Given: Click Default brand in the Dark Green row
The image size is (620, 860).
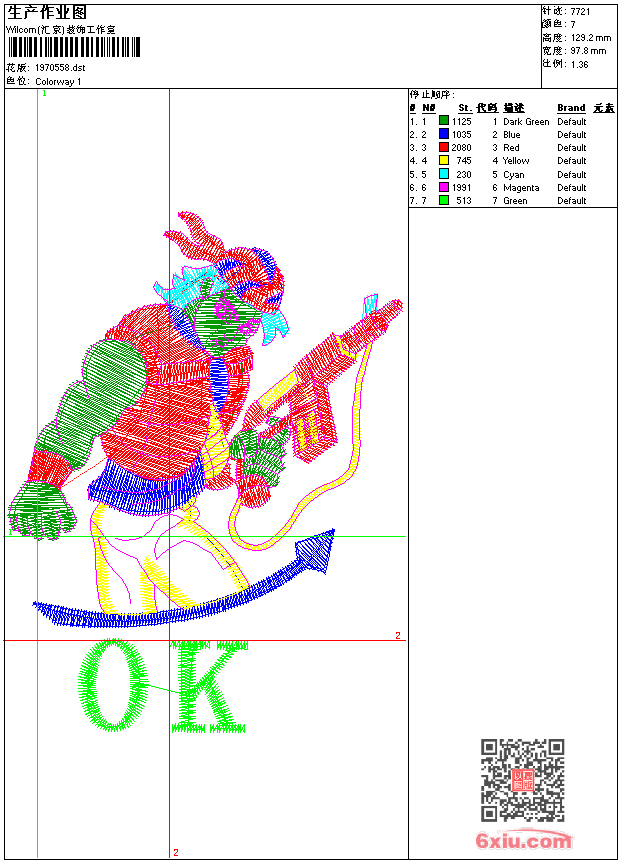Looking at the screenshot, I should (x=572, y=121).
